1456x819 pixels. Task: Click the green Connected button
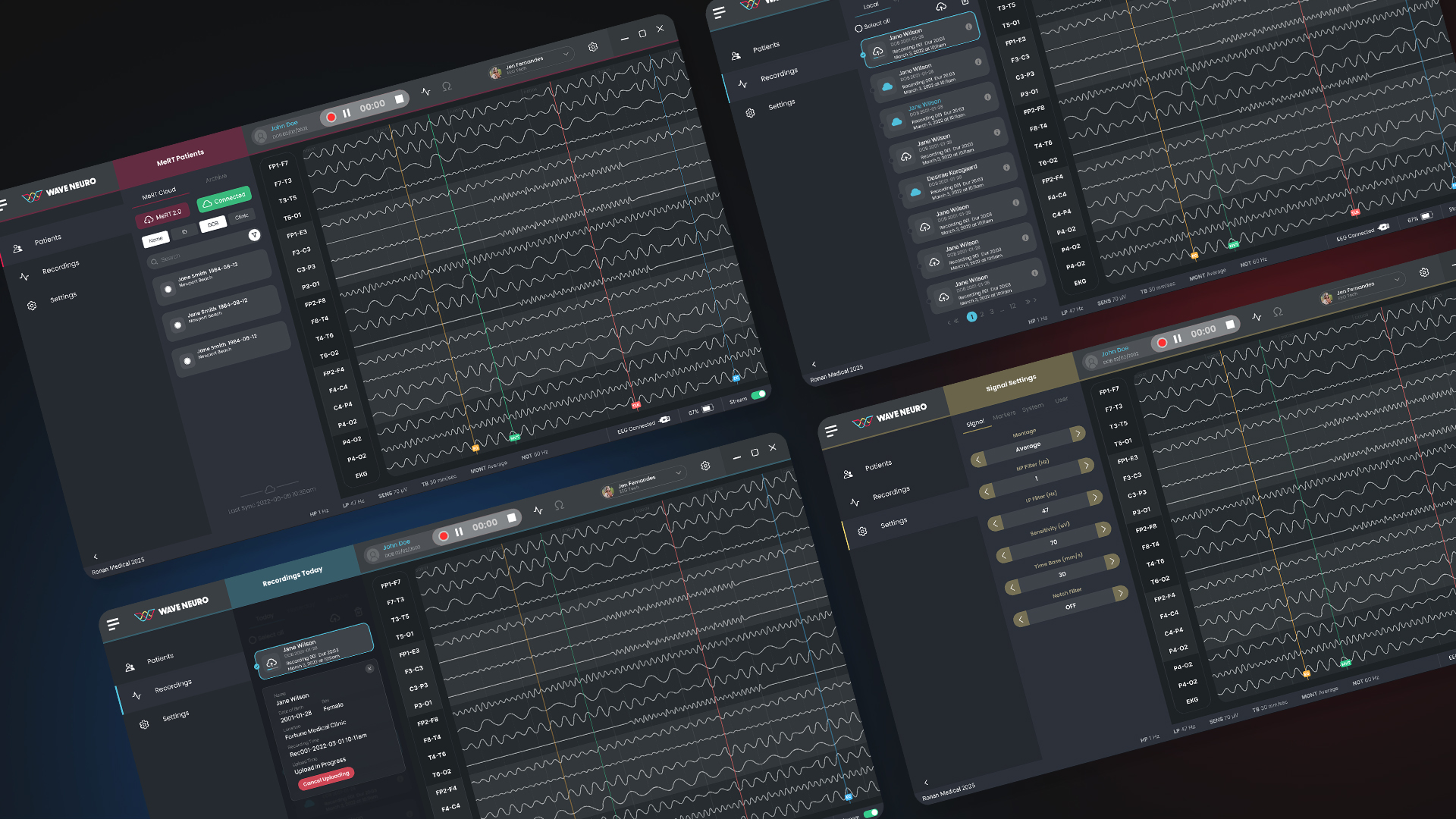pyautogui.click(x=224, y=199)
